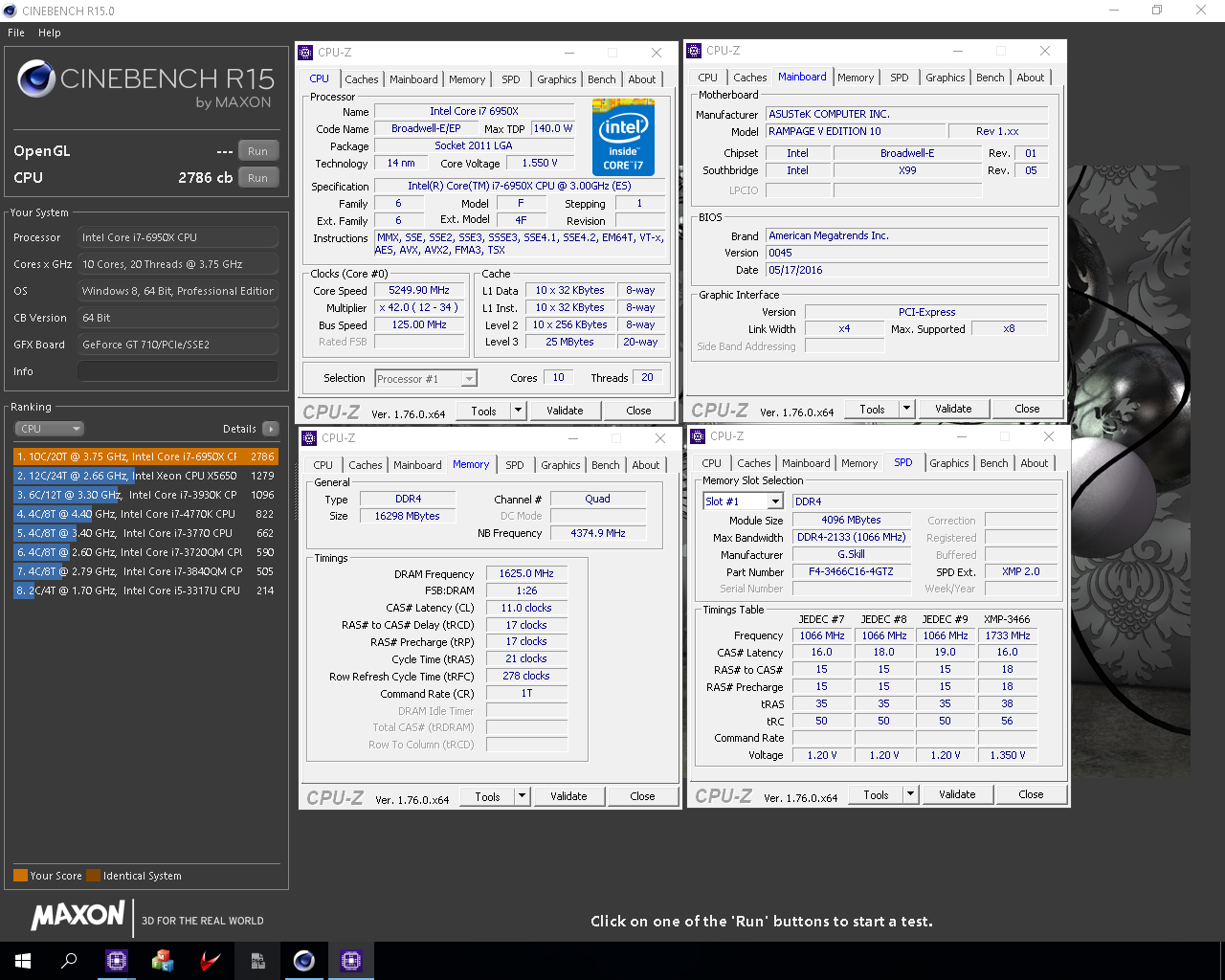Run the CPU benchmark
The width and height of the screenshot is (1225, 980).
click(x=258, y=178)
